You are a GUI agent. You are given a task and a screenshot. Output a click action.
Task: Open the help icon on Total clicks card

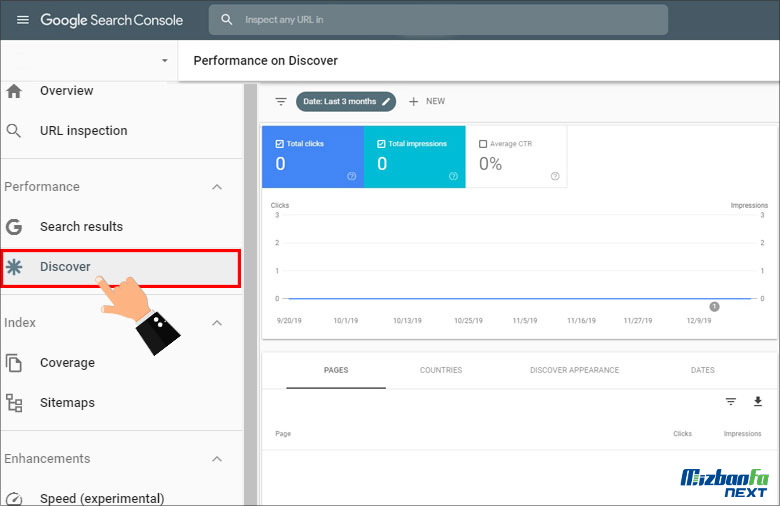coord(351,176)
